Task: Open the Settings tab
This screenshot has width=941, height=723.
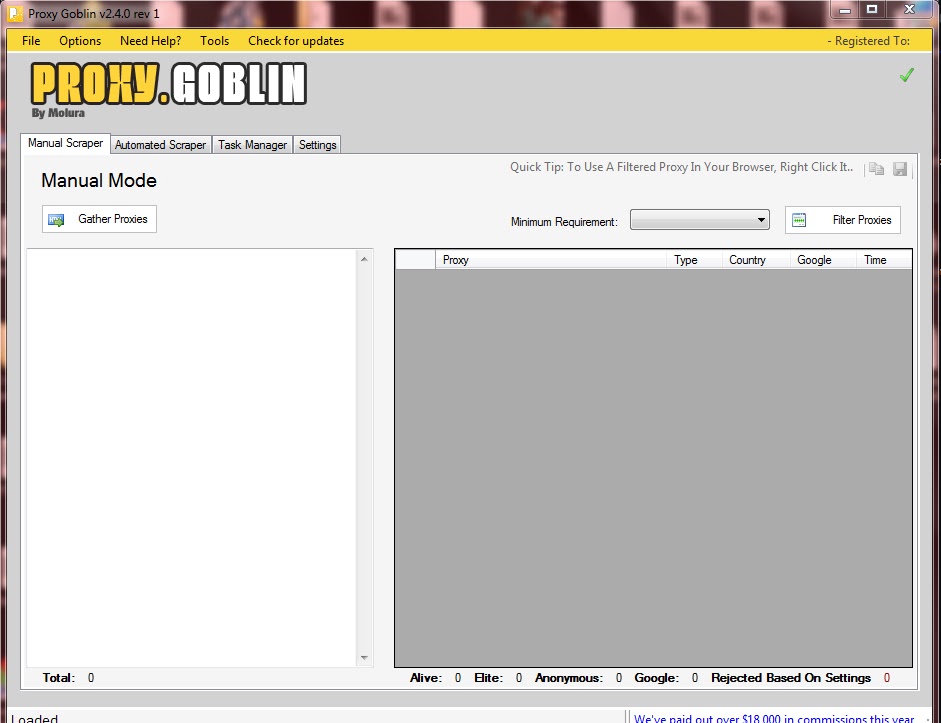Action: (x=317, y=145)
